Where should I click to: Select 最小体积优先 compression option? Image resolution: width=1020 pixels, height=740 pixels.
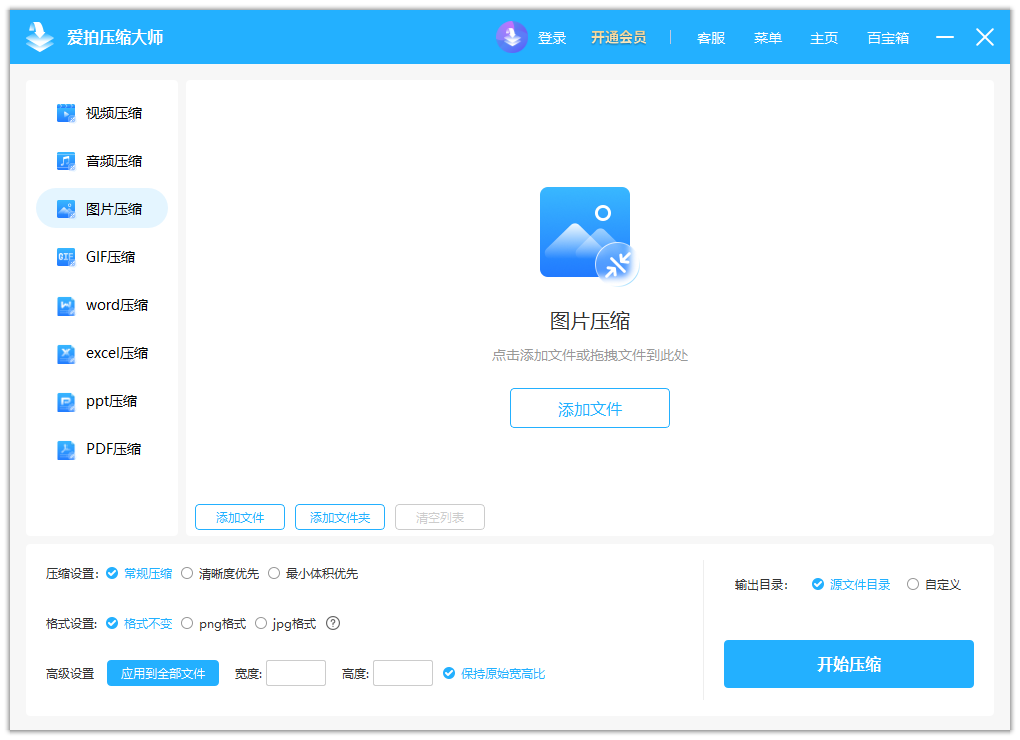tap(313, 573)
